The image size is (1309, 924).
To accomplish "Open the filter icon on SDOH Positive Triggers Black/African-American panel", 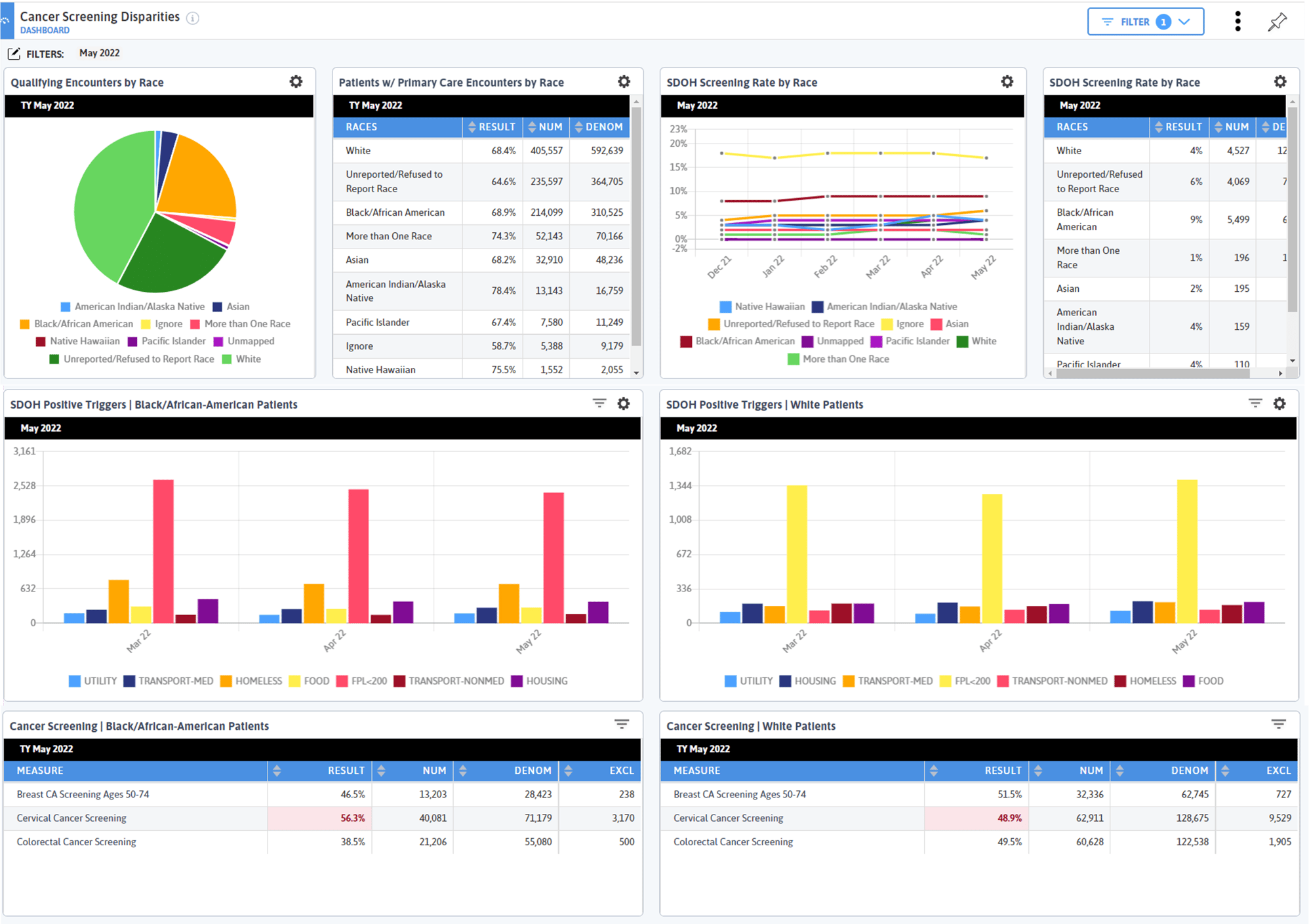I will tap(599, 403).
